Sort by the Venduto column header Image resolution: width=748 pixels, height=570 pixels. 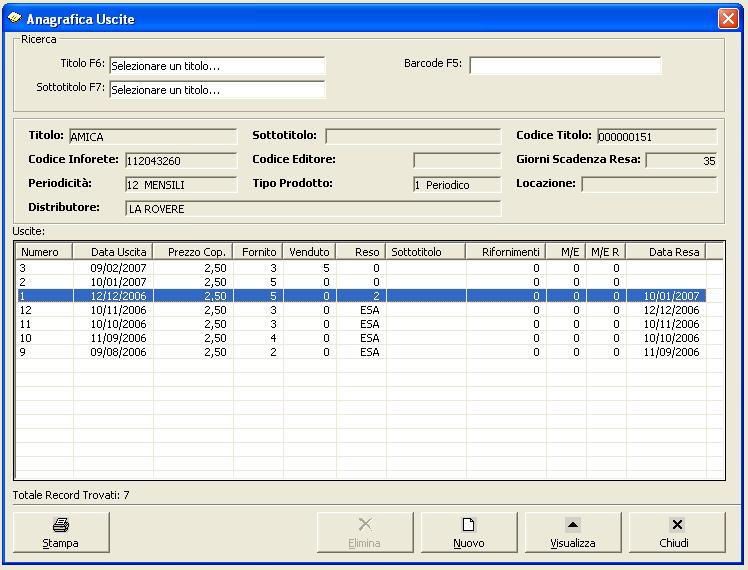(309, 251)
